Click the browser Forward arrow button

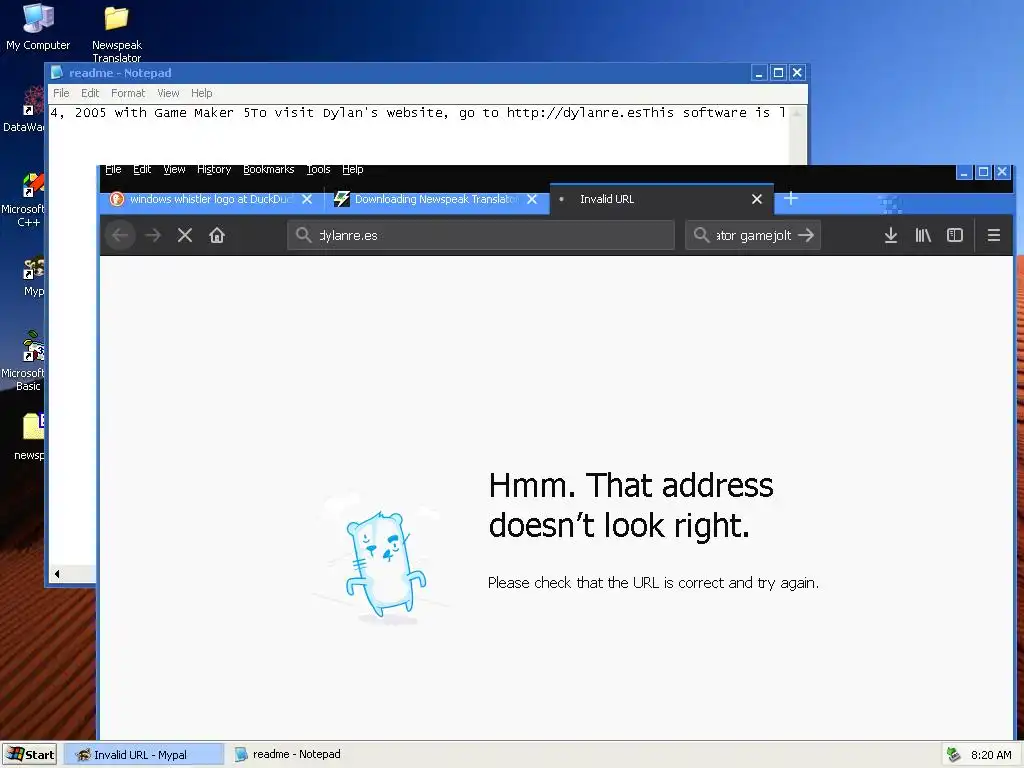(153, 235)
